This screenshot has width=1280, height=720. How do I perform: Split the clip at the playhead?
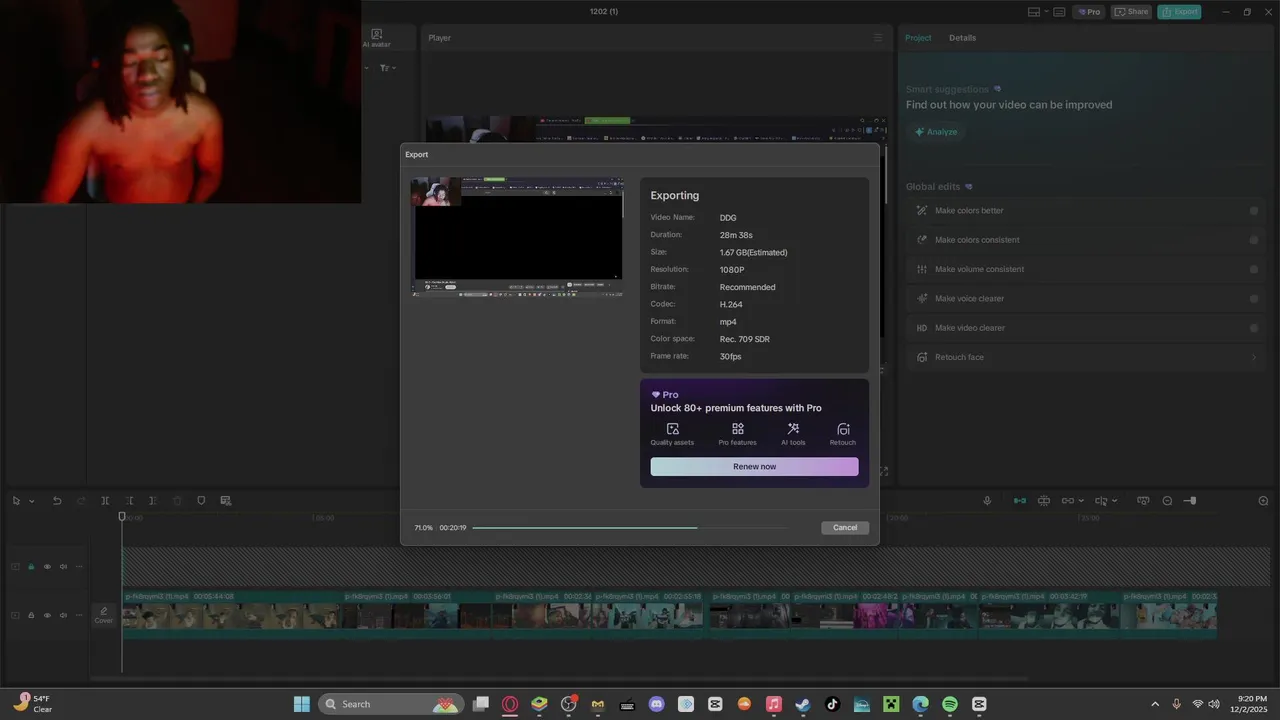pos(105,501)
